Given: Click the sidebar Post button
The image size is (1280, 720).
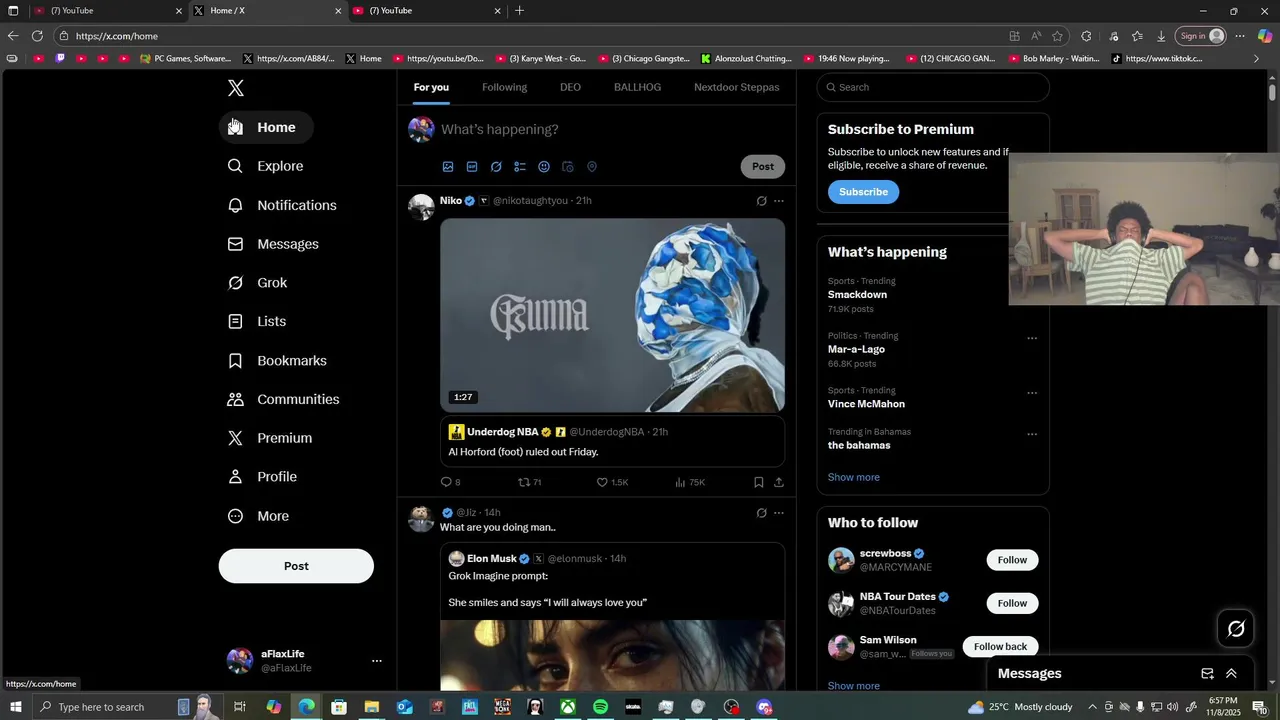Looking at the screenshot, I should [296, 566].
